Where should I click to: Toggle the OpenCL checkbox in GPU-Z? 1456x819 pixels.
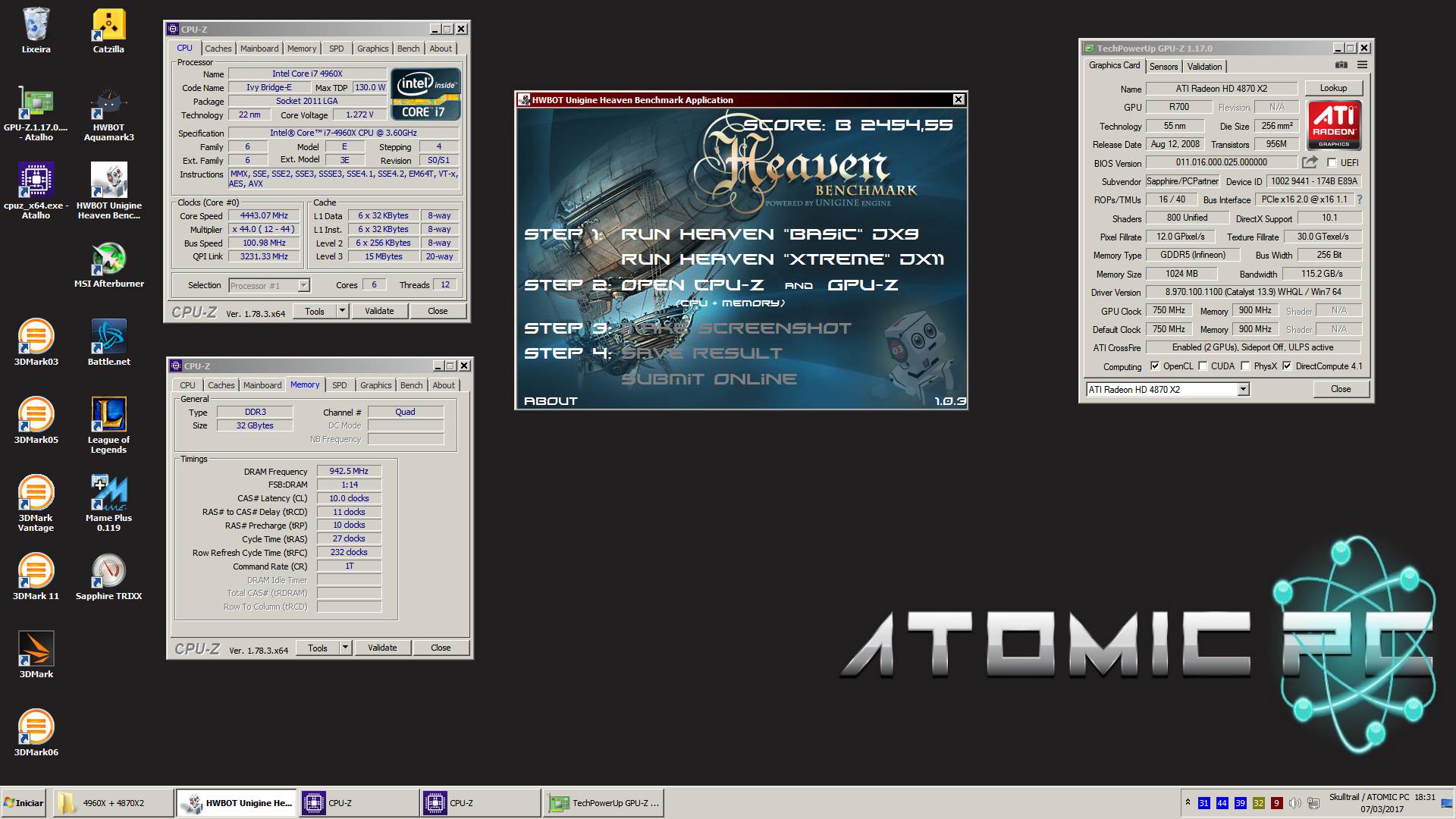coord(1155,366)
